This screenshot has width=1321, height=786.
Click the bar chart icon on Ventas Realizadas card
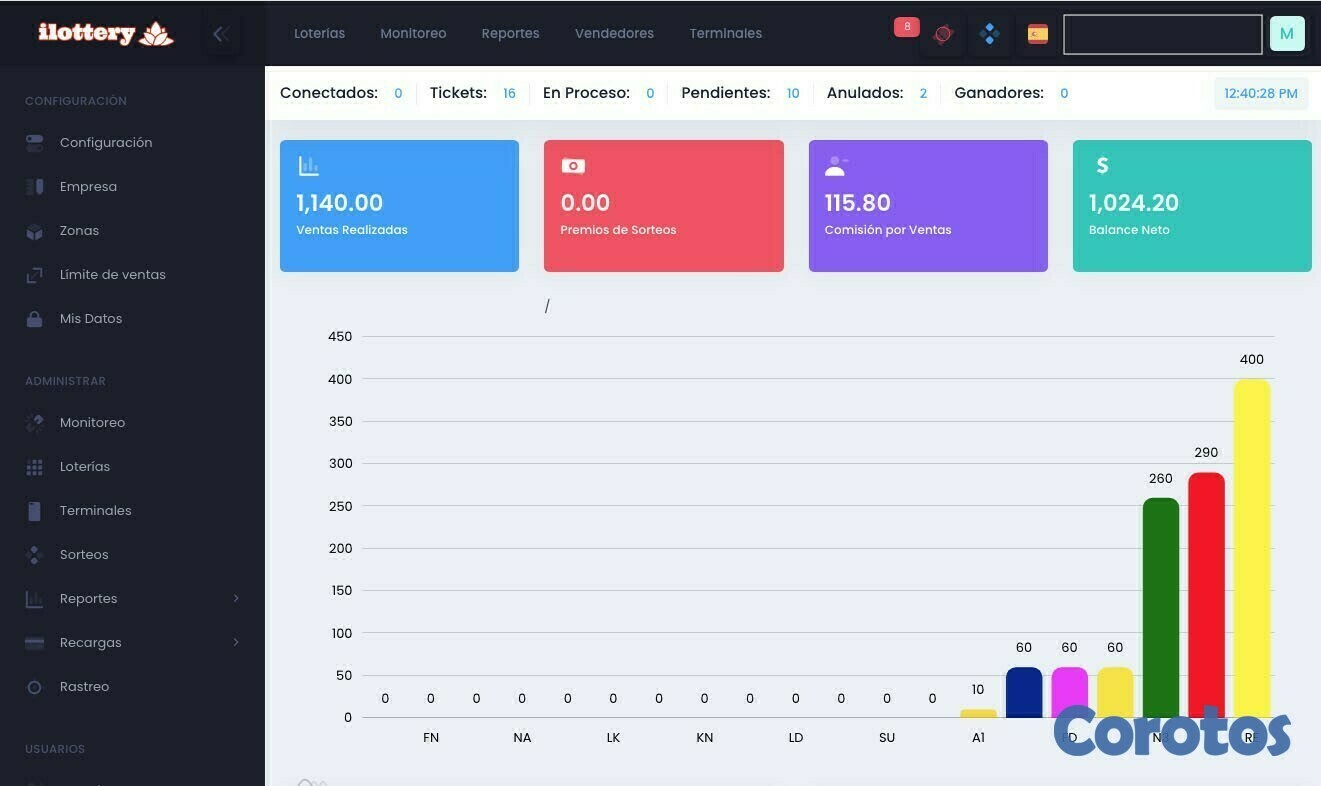pyautogui.click(x=307, y=164)
